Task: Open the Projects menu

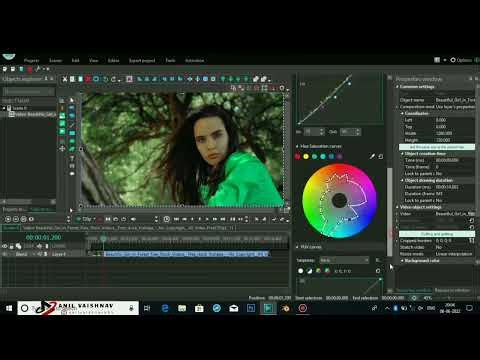Action: click(x=32, y=60)
